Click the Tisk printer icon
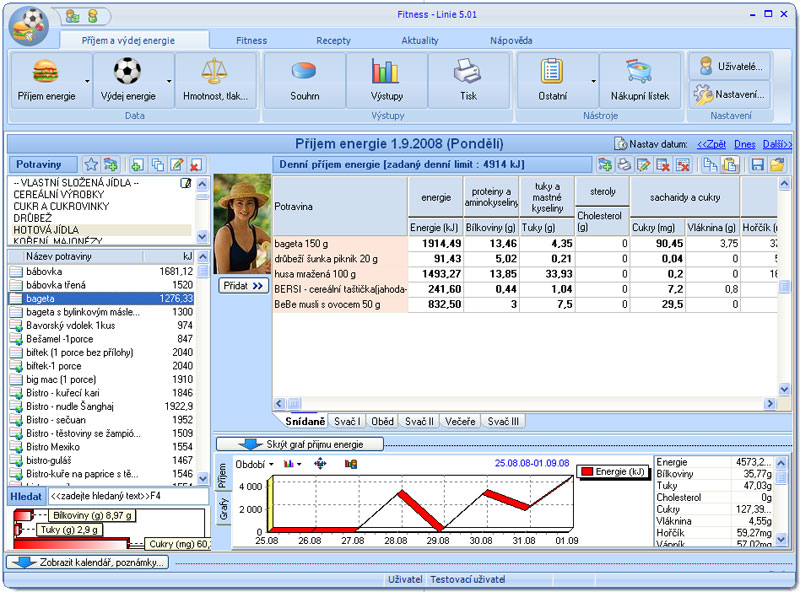 click(x=467, y=71)
